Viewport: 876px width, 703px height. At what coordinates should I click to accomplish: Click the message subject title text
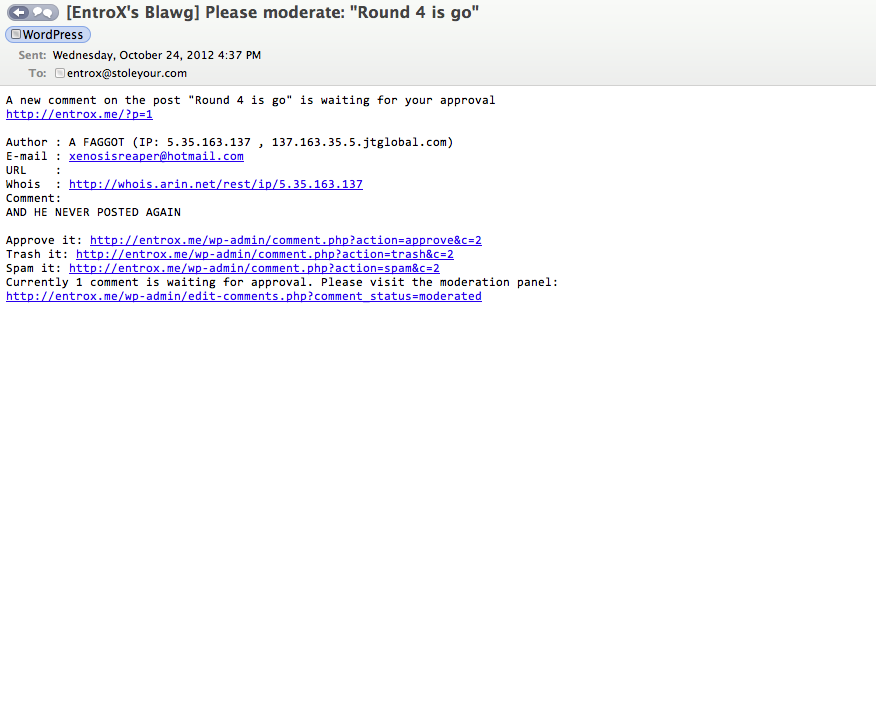pos(273,12)
